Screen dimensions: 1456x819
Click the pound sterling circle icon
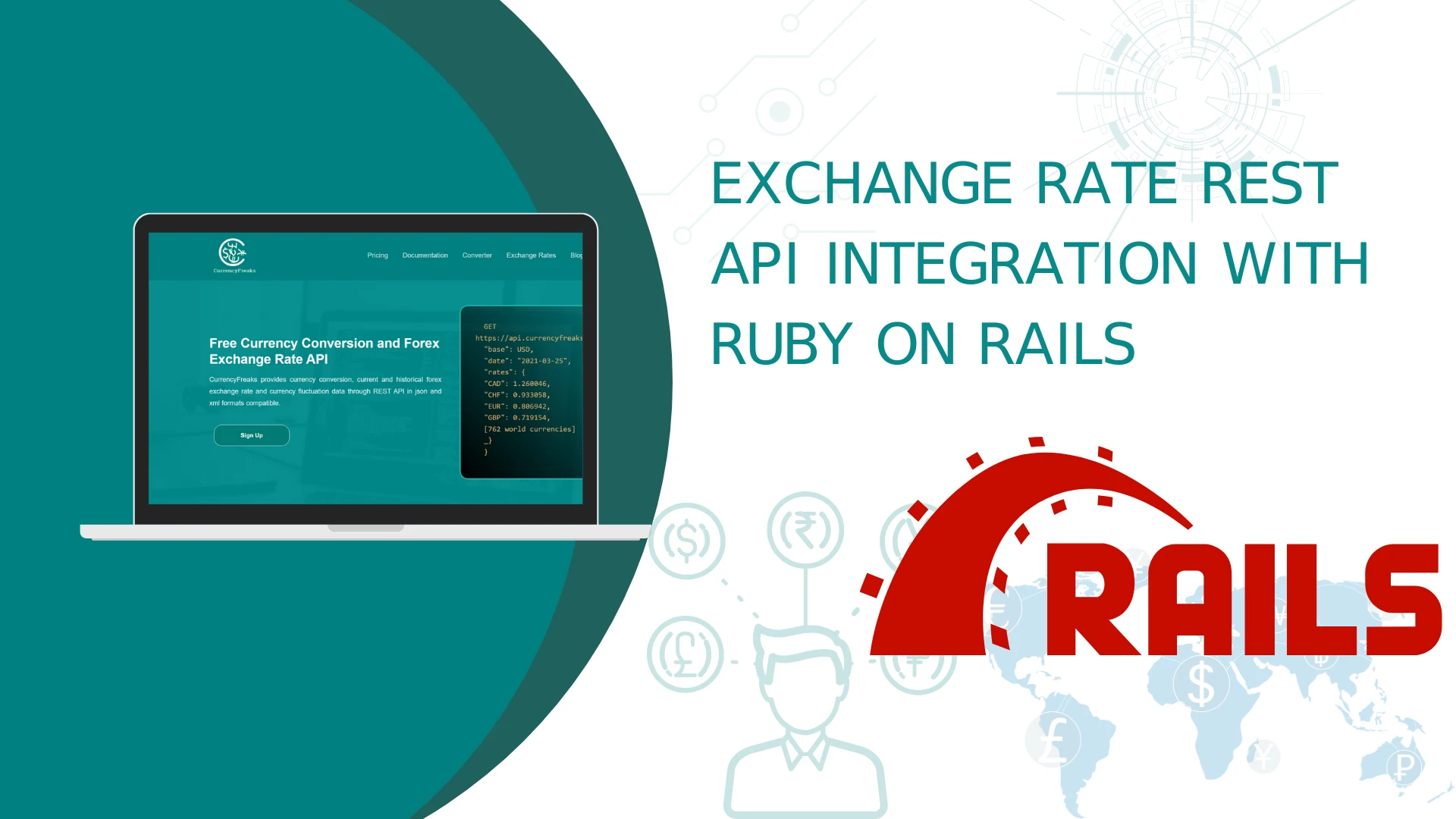point(685,654)
